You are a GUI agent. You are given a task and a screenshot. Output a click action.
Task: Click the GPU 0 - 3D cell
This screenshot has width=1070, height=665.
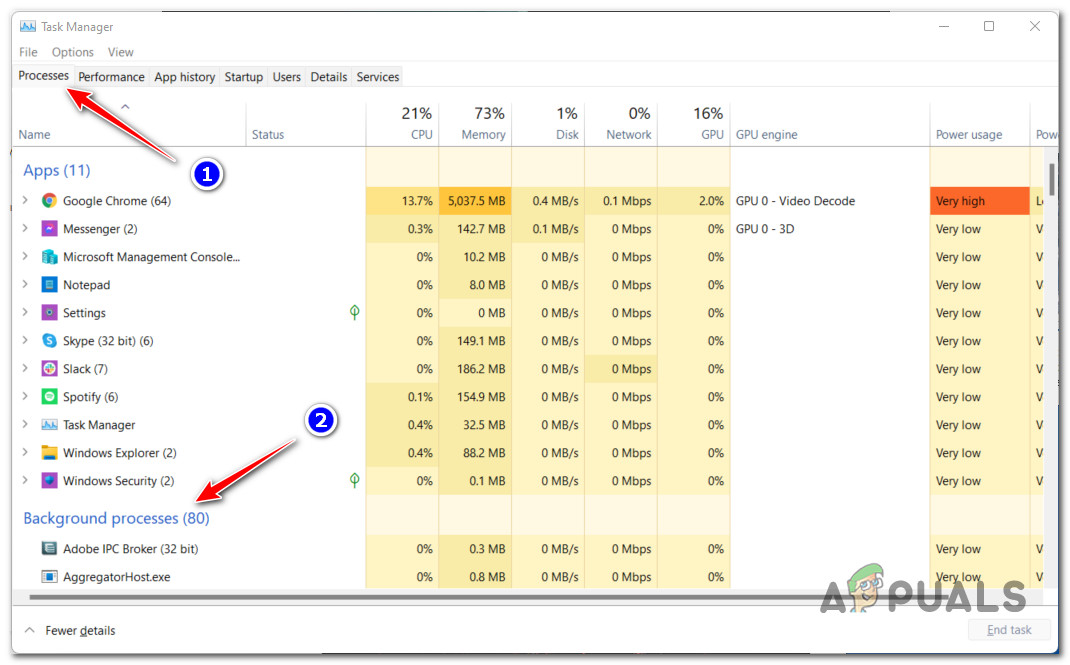[x=830, y=228]
